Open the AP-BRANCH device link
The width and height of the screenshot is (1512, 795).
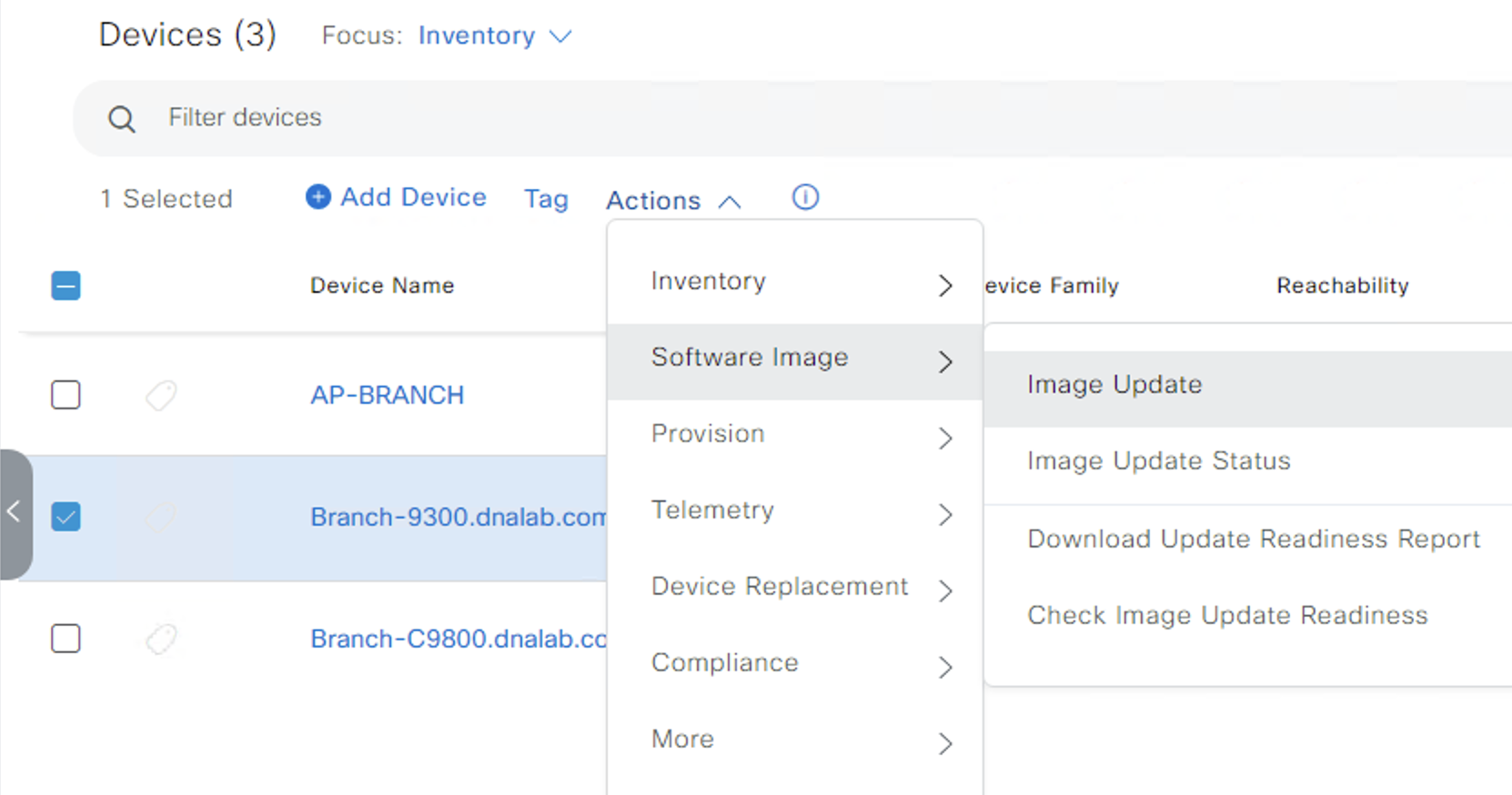(388, 395)
